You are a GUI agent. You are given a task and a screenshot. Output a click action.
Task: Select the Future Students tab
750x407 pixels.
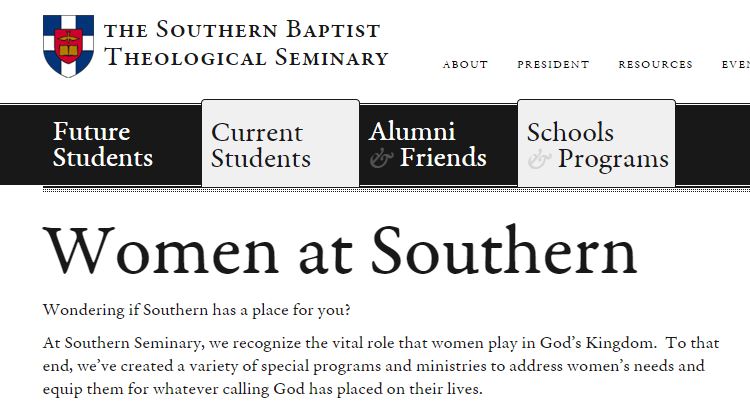[103, 145]
